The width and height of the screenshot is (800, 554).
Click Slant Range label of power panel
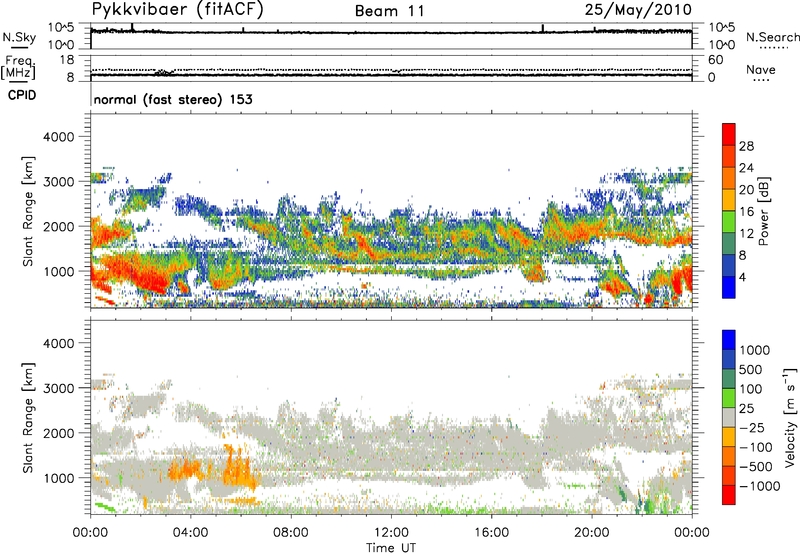coord(28,211)
